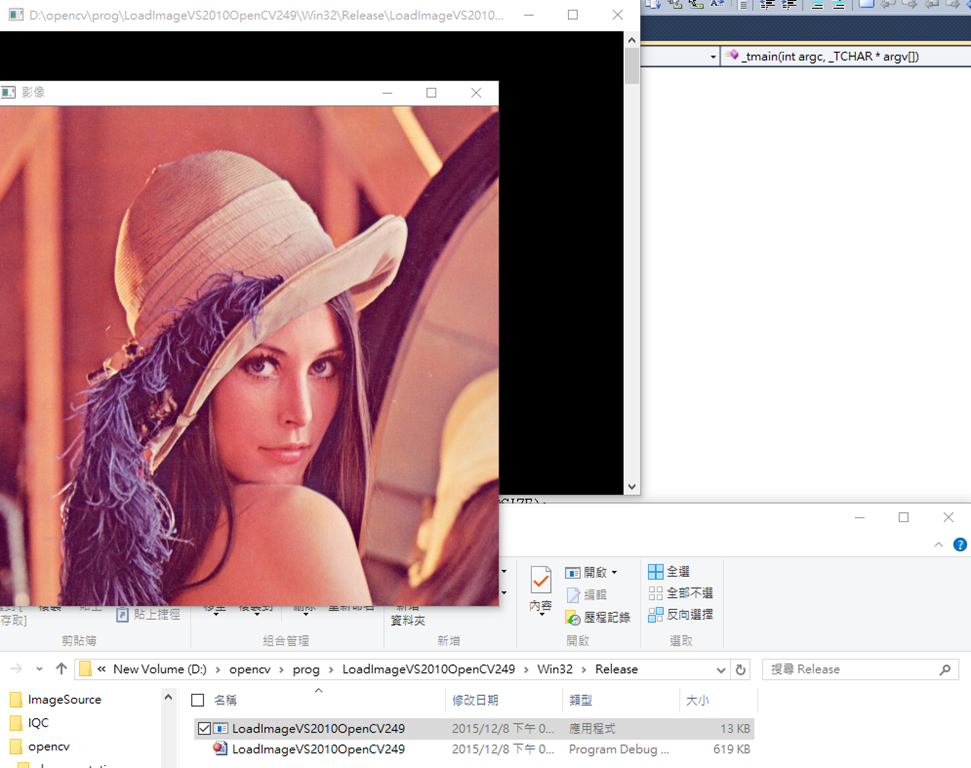Screen dimensions: 971x768
Task: Click the 開啟 (Open) ribbon button icon
Action: point(572,573)
